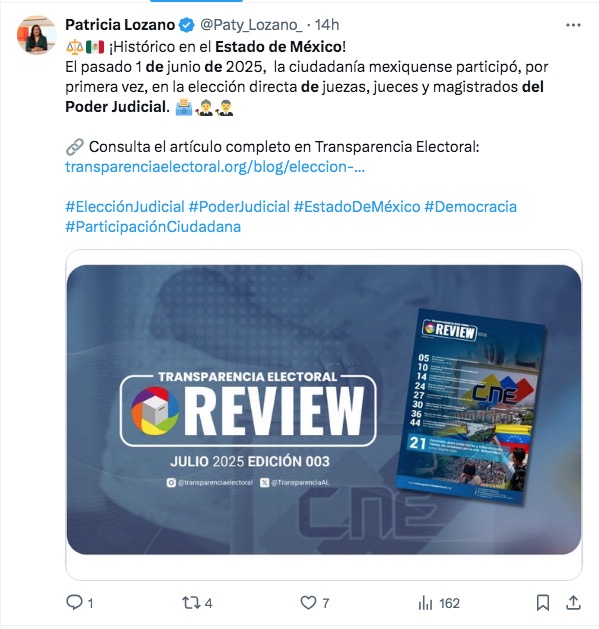Open the @Paty_Lozano_ handle

[x=251, y=25]
